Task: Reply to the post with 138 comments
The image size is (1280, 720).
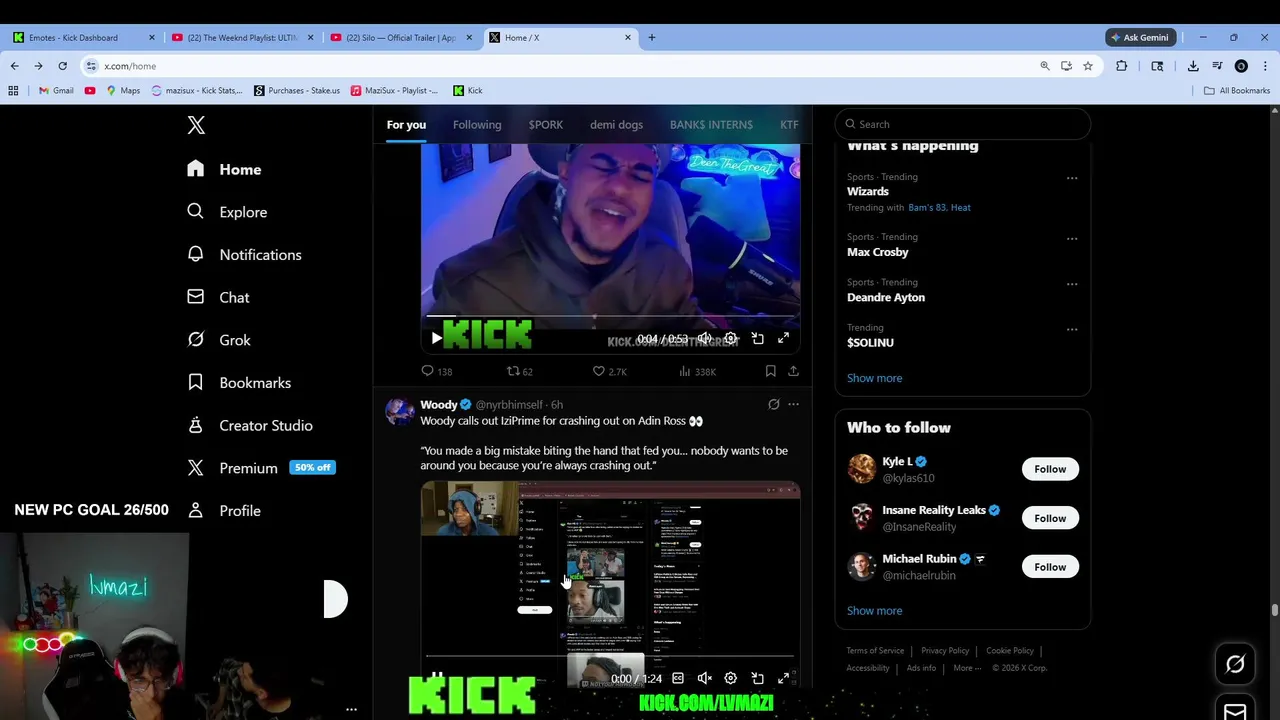Action: pyautogui.click(x=436, y=371)
